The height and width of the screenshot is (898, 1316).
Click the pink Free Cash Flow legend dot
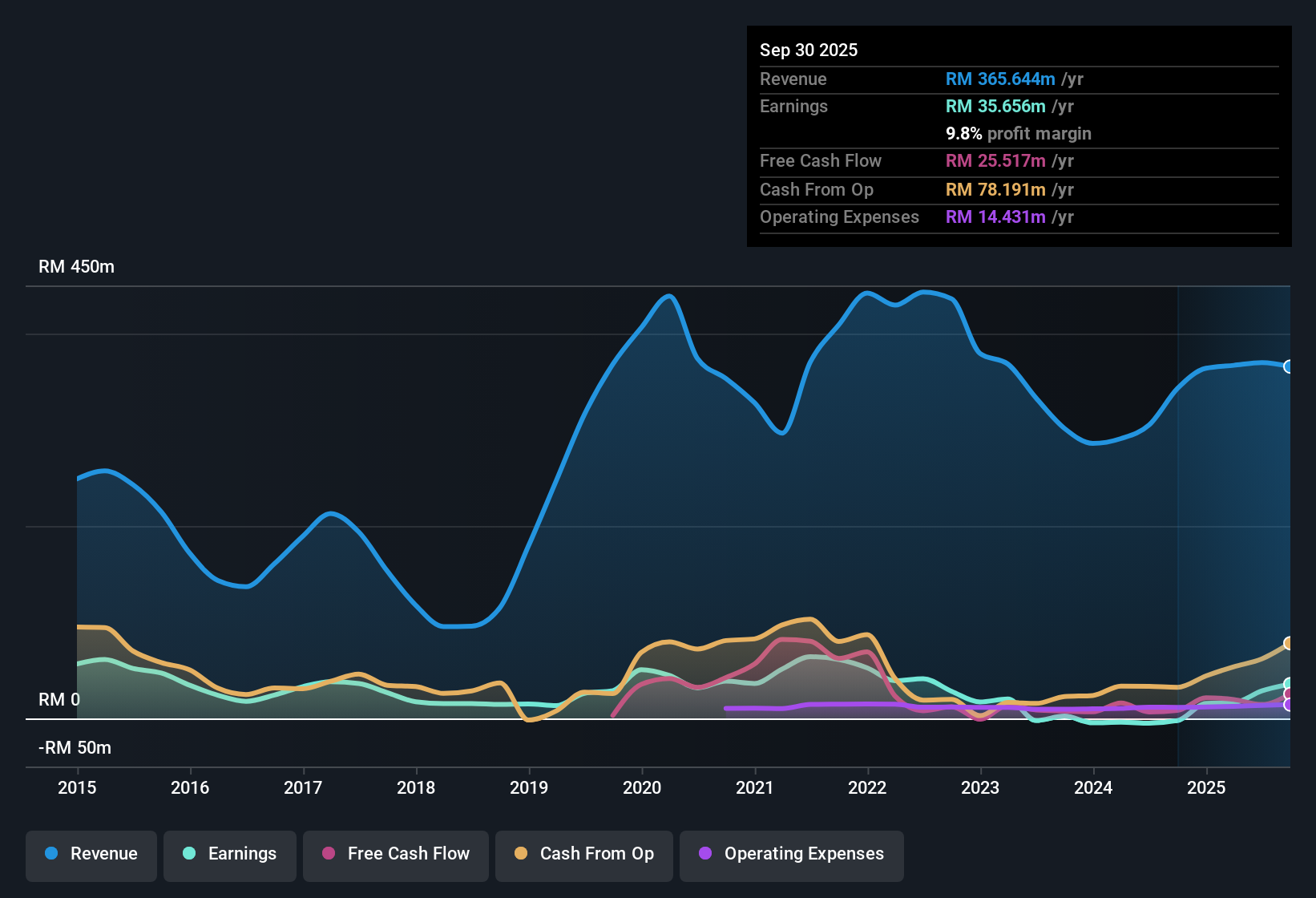[328, 854]
